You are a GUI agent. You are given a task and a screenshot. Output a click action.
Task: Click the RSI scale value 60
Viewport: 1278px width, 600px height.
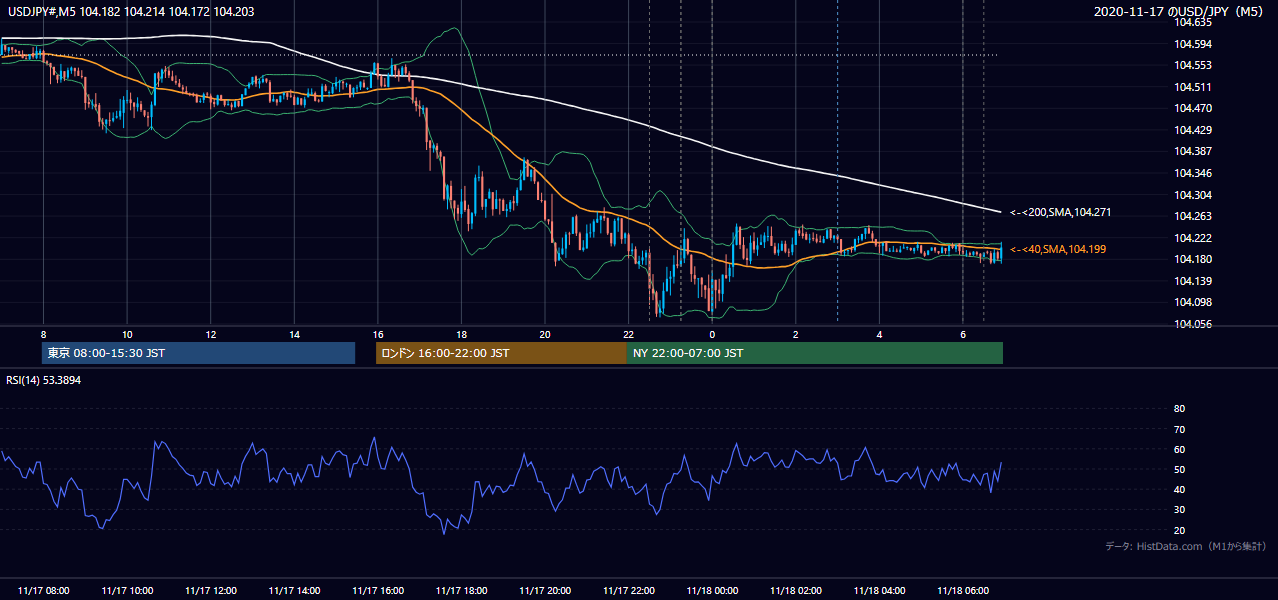coord(1179,449)
